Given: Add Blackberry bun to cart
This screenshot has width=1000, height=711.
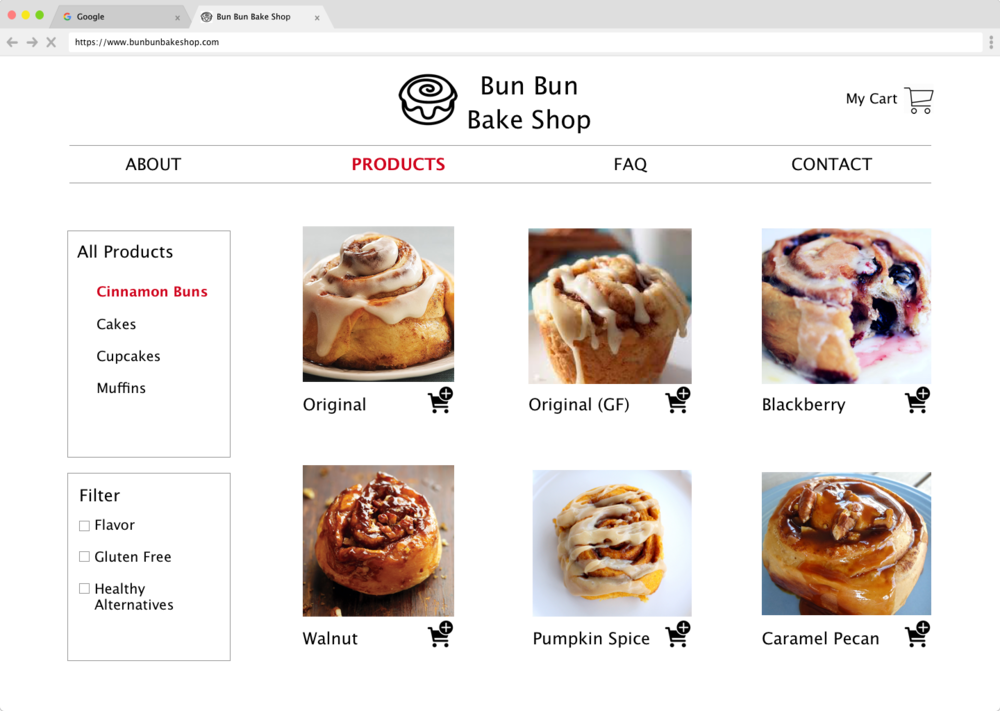Looking at the screenshot, I should [917, 400].
